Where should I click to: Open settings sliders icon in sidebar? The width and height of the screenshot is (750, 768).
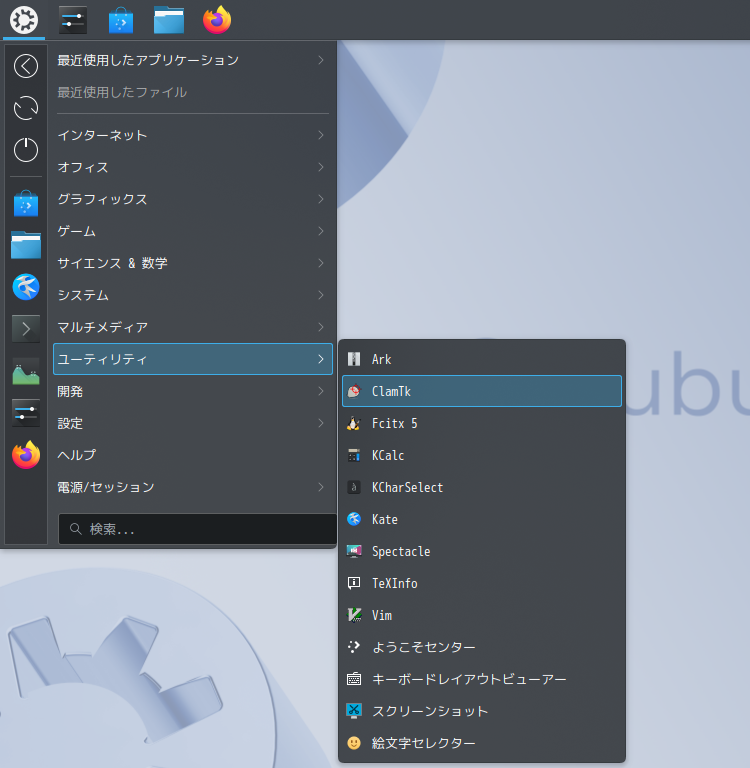[x=26, y=413]
